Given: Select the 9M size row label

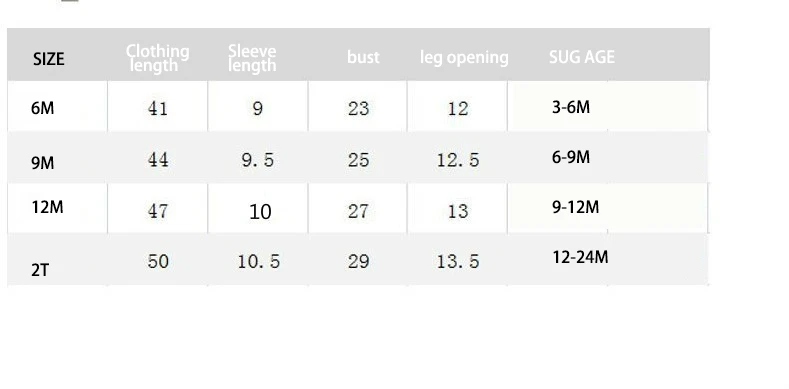Looking at the screenshot, I should click(43, 163).
